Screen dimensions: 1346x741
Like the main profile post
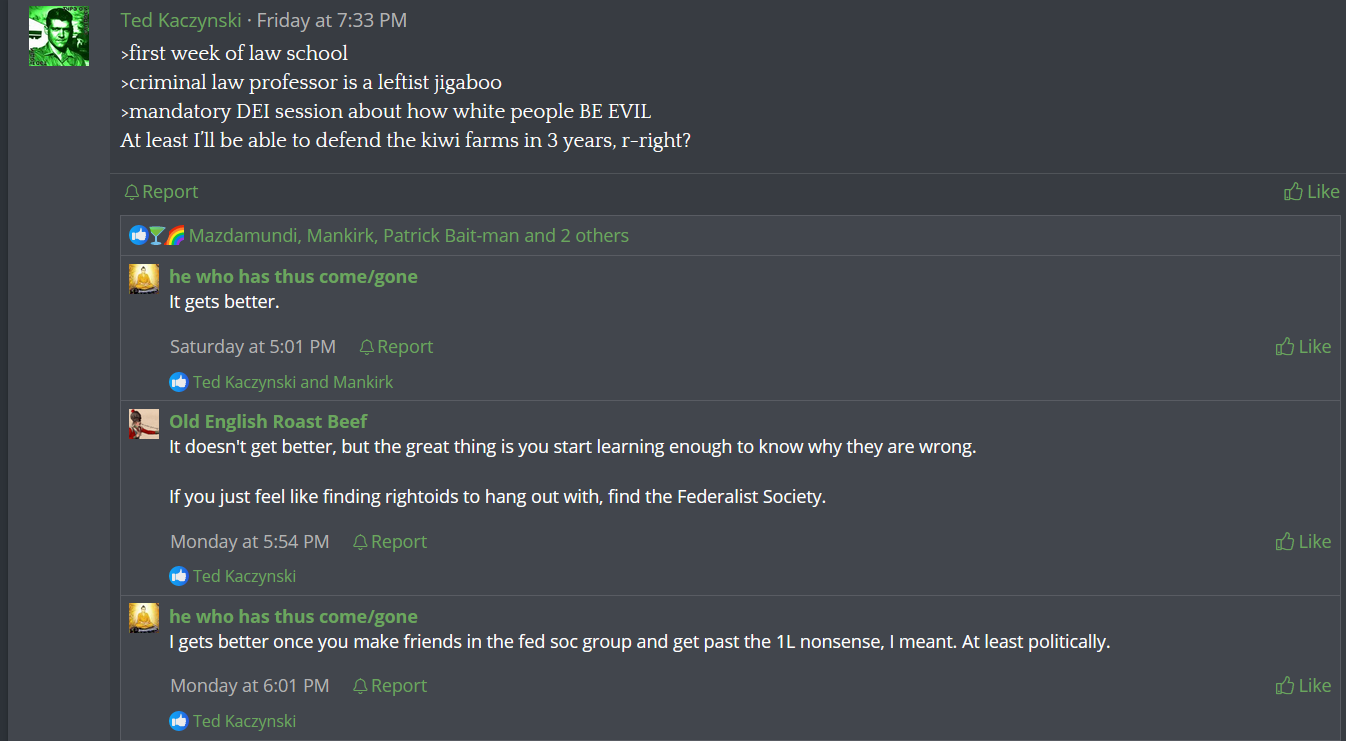1312,191
